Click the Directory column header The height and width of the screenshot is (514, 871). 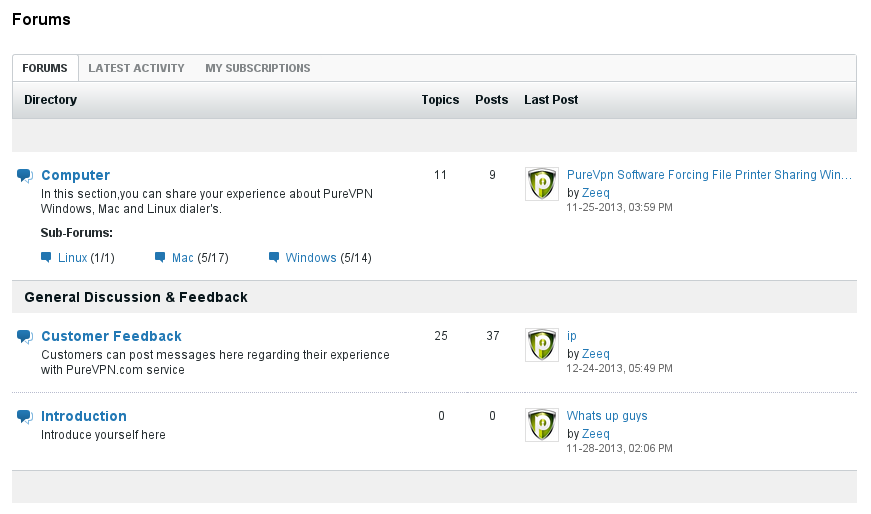[x=51, y=100]
